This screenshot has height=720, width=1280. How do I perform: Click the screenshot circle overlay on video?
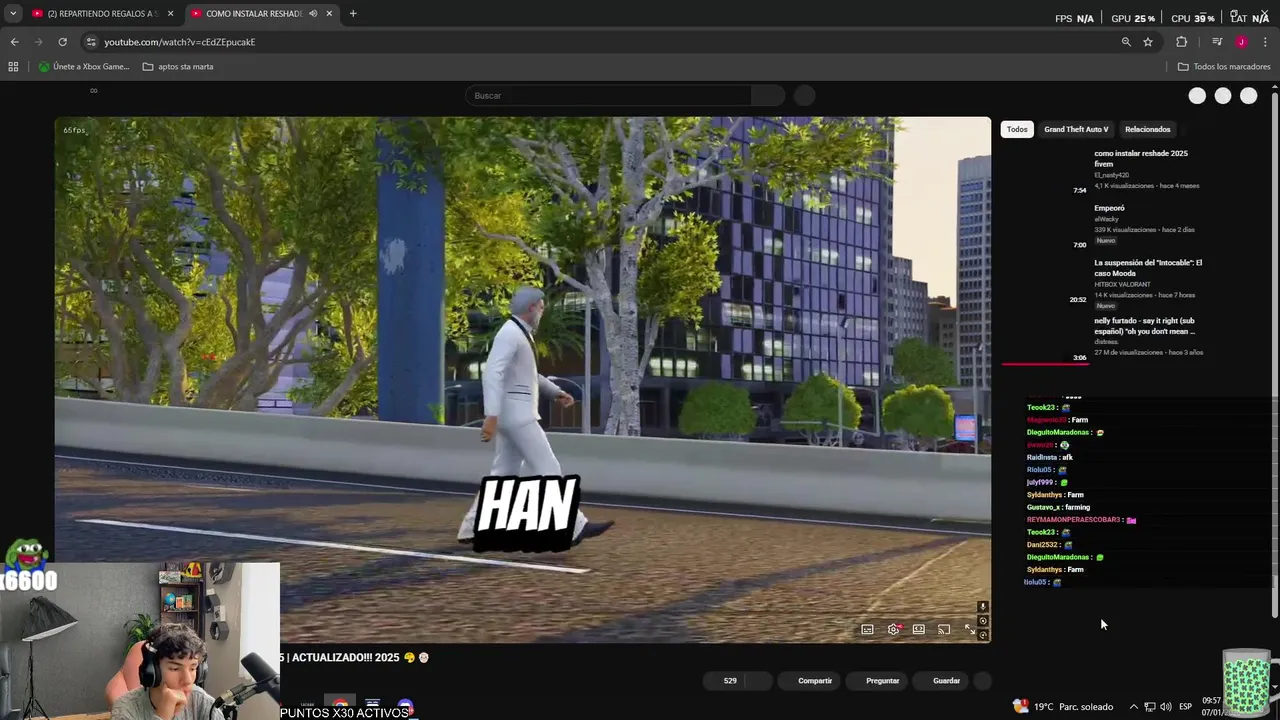pyautogui.click(x=983, y=621)
